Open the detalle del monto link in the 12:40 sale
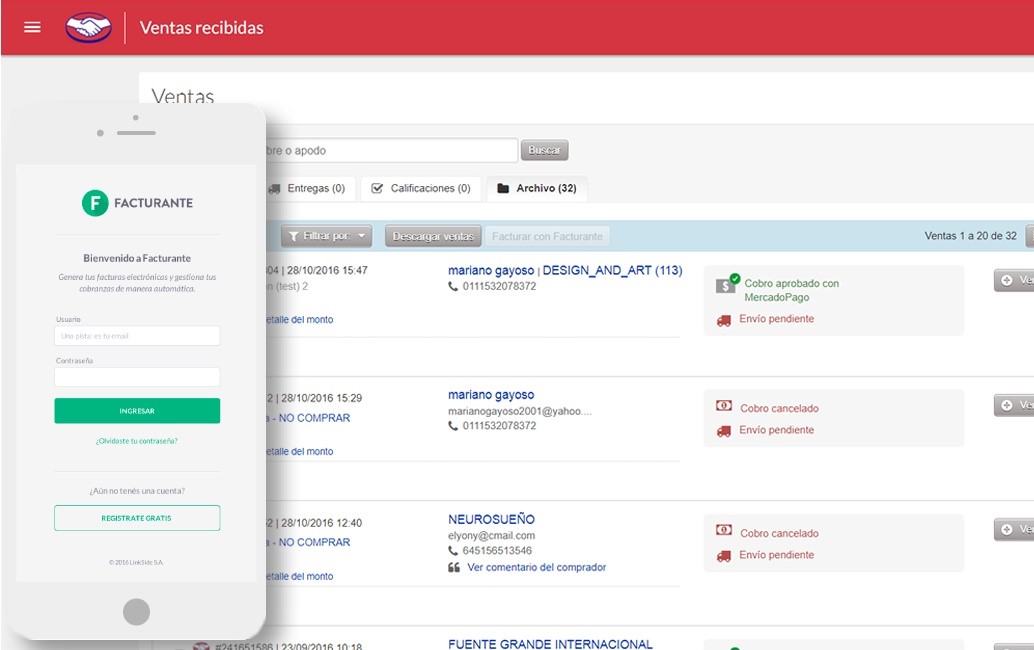The image size is (1034, 650). click(x=300, y=576)
